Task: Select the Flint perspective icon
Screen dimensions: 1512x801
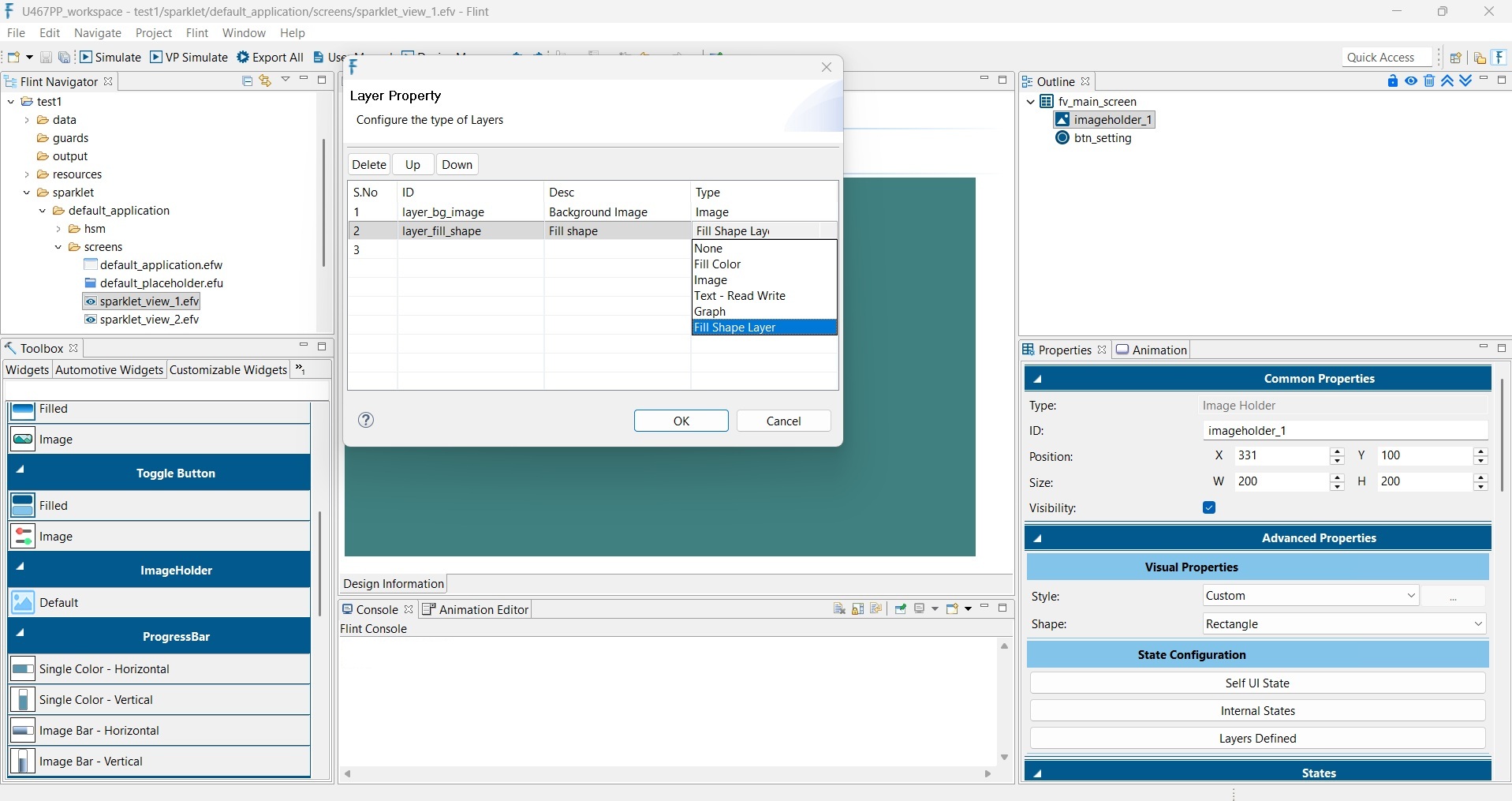Action: [1500, 58]
